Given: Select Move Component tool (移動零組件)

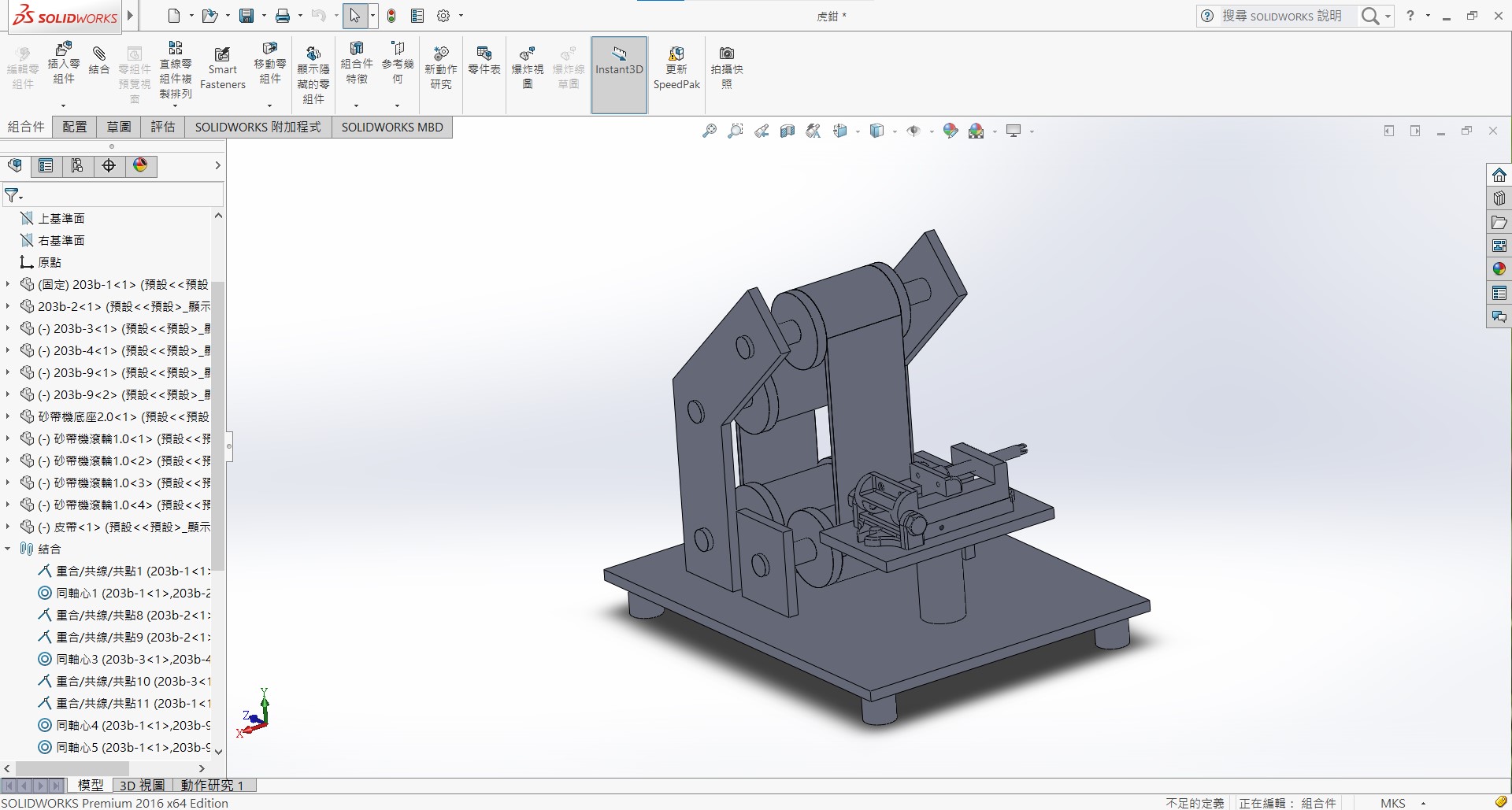Looking at the screenshot, I should point(270,63).
